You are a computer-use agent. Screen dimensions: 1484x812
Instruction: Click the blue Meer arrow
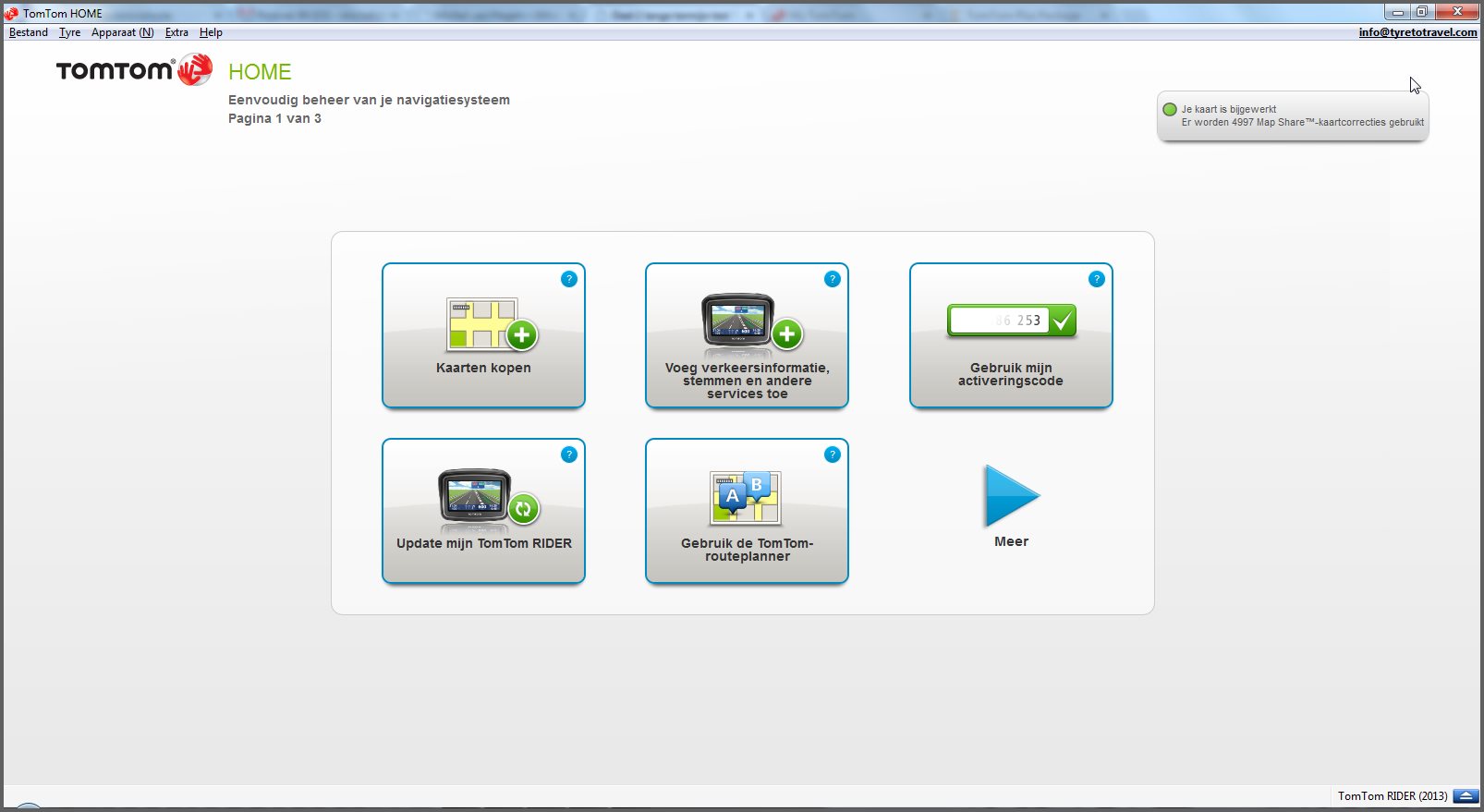pos(1011,496)
